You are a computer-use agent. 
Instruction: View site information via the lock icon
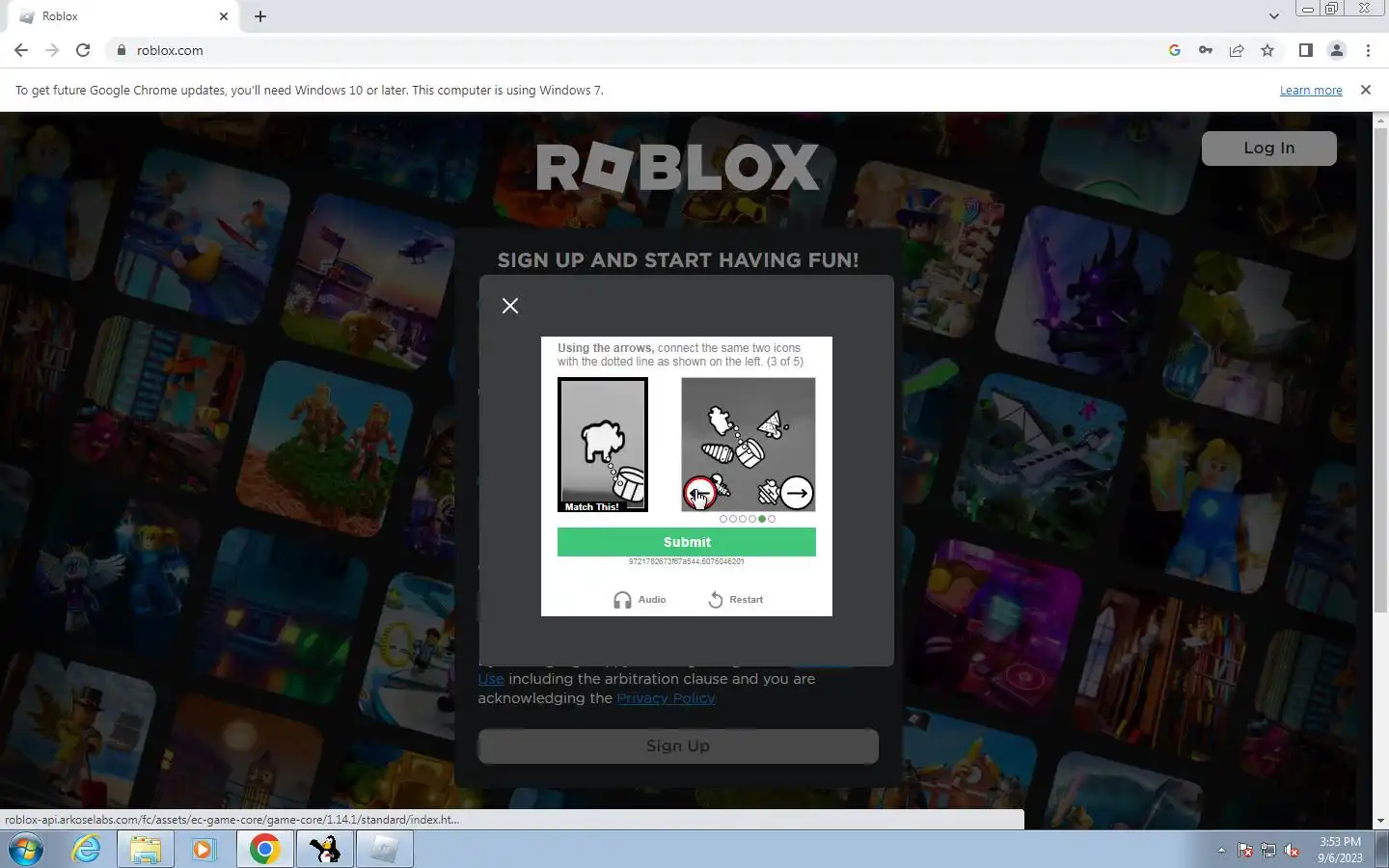[122, 50]
